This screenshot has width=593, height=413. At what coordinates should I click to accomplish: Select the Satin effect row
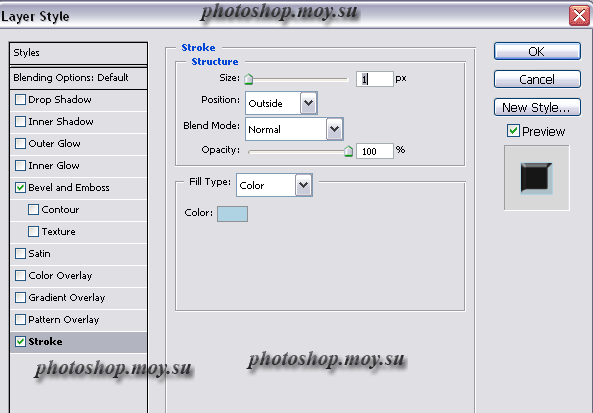(x=78, y=254)
